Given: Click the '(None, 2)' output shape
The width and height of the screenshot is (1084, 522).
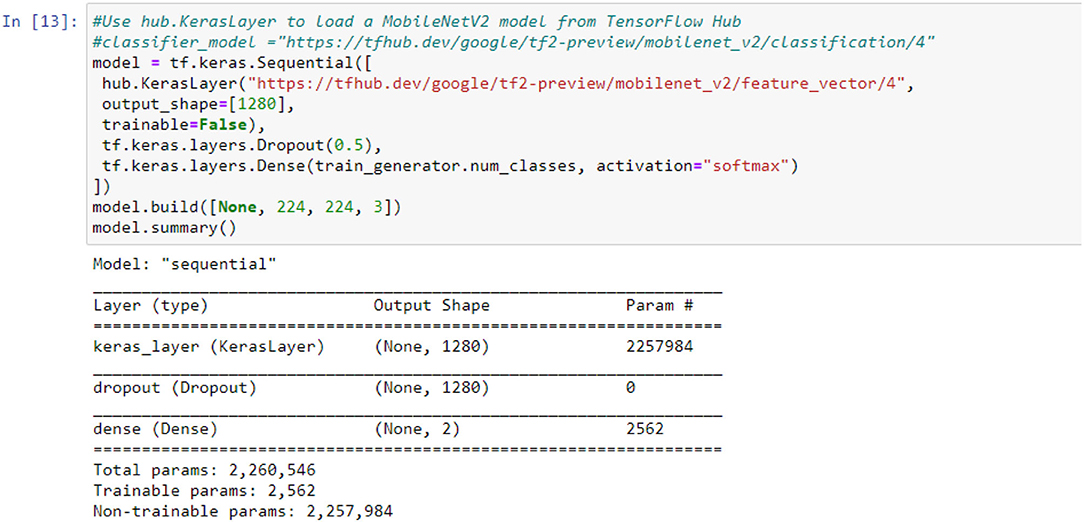Looking at the screenshot, I should [417, 429].
